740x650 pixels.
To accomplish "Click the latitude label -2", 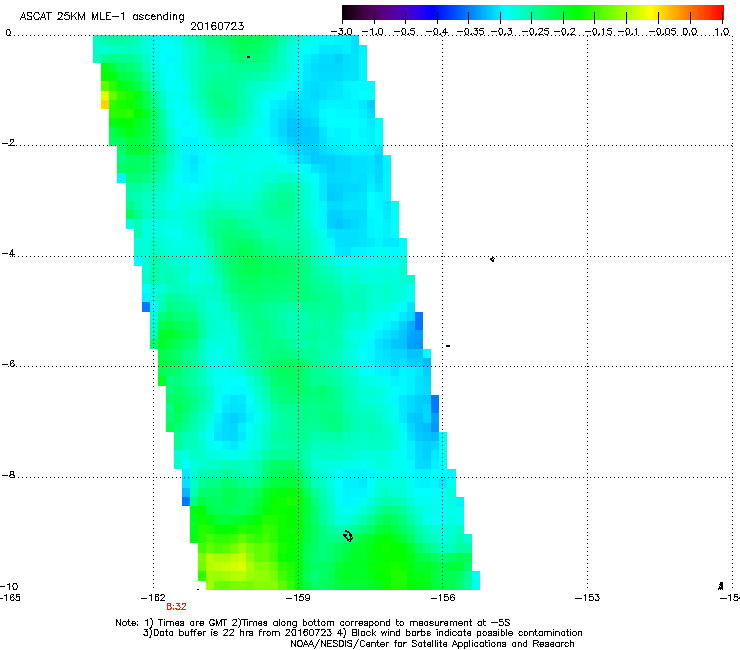I will [8, 143].
